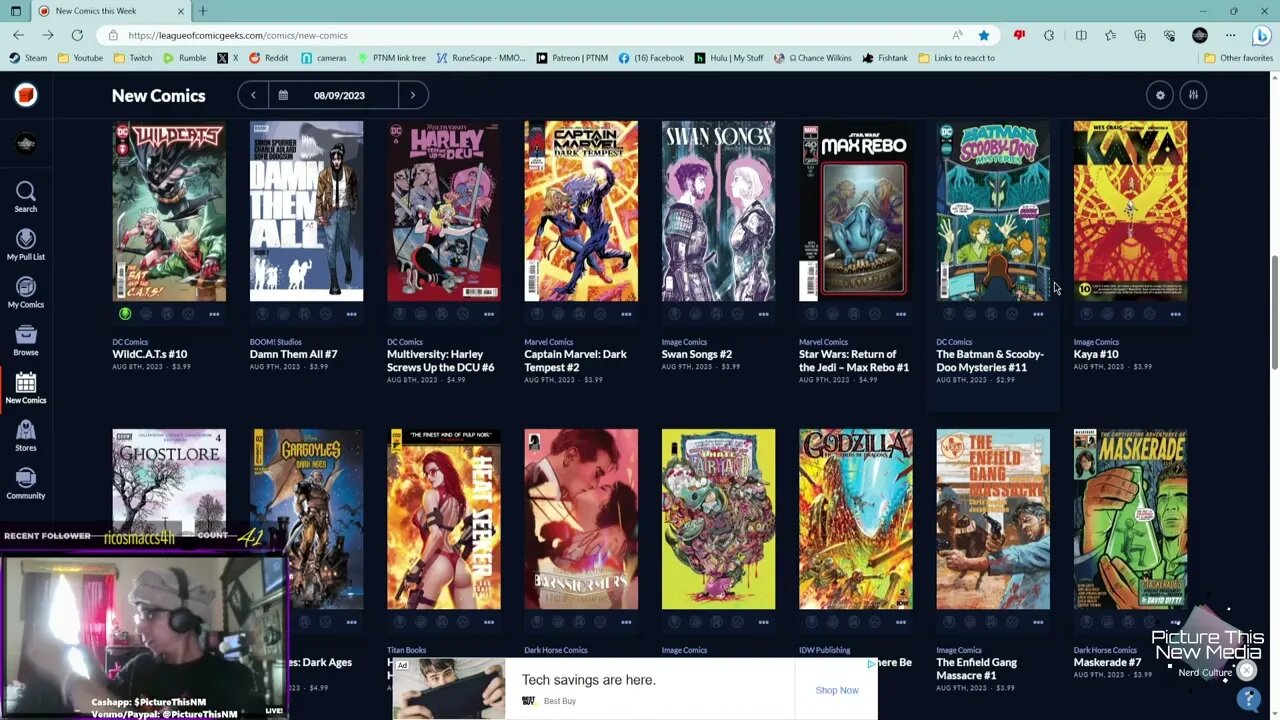Open Split screen icon in Edge toolbar

click(1081, 35)
